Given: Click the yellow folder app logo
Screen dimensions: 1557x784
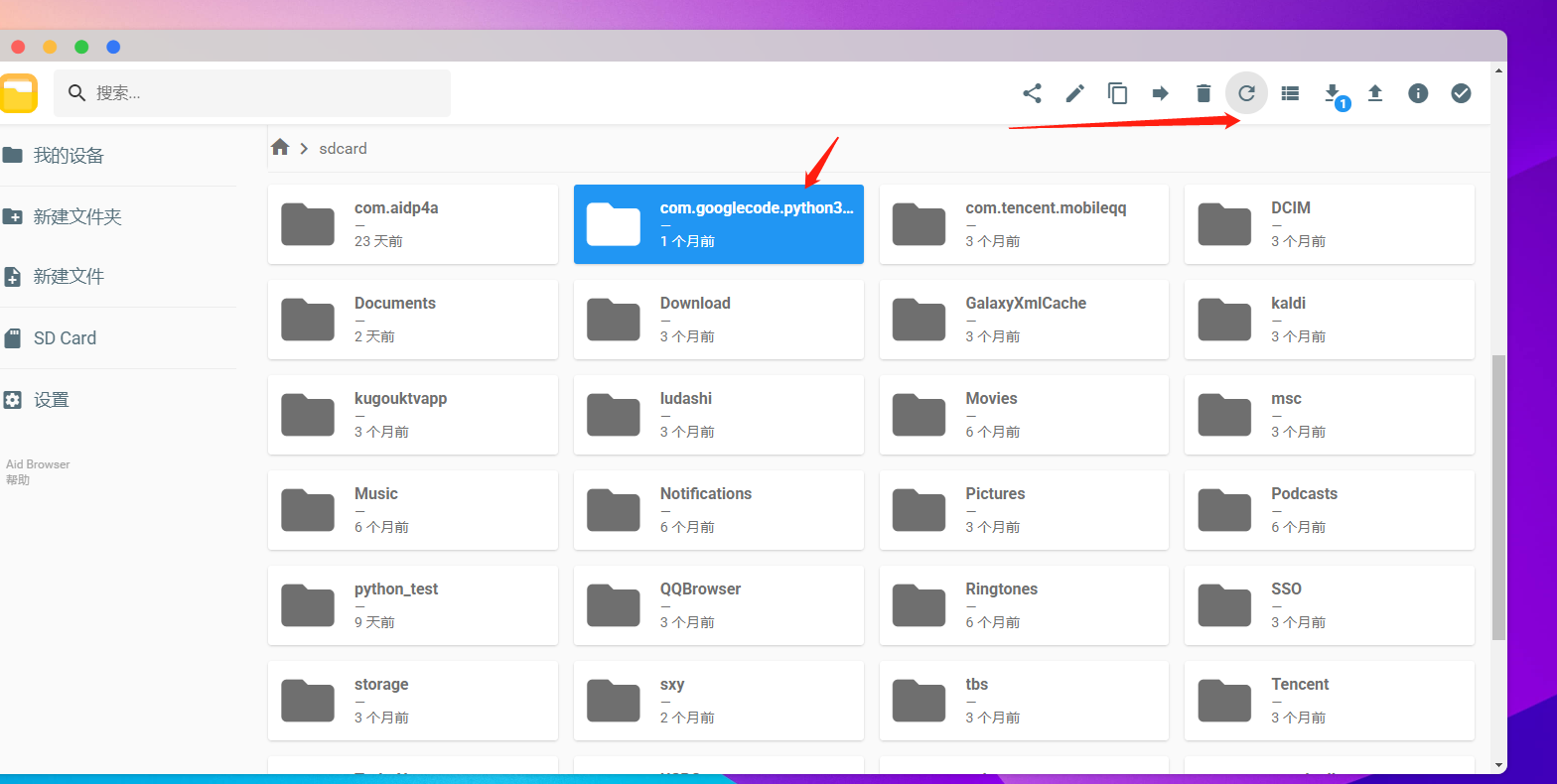Looking at the screenshot, I should point(18,93).
